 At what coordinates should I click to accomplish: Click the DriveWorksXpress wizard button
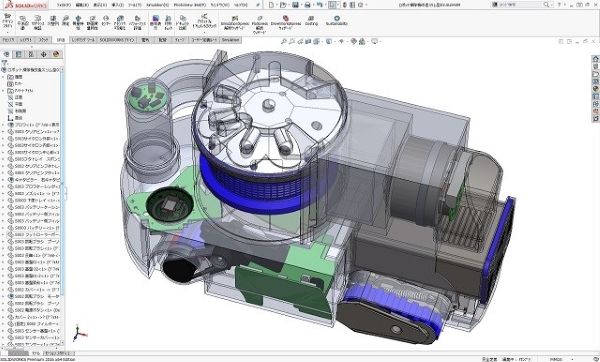click(285, 23)
